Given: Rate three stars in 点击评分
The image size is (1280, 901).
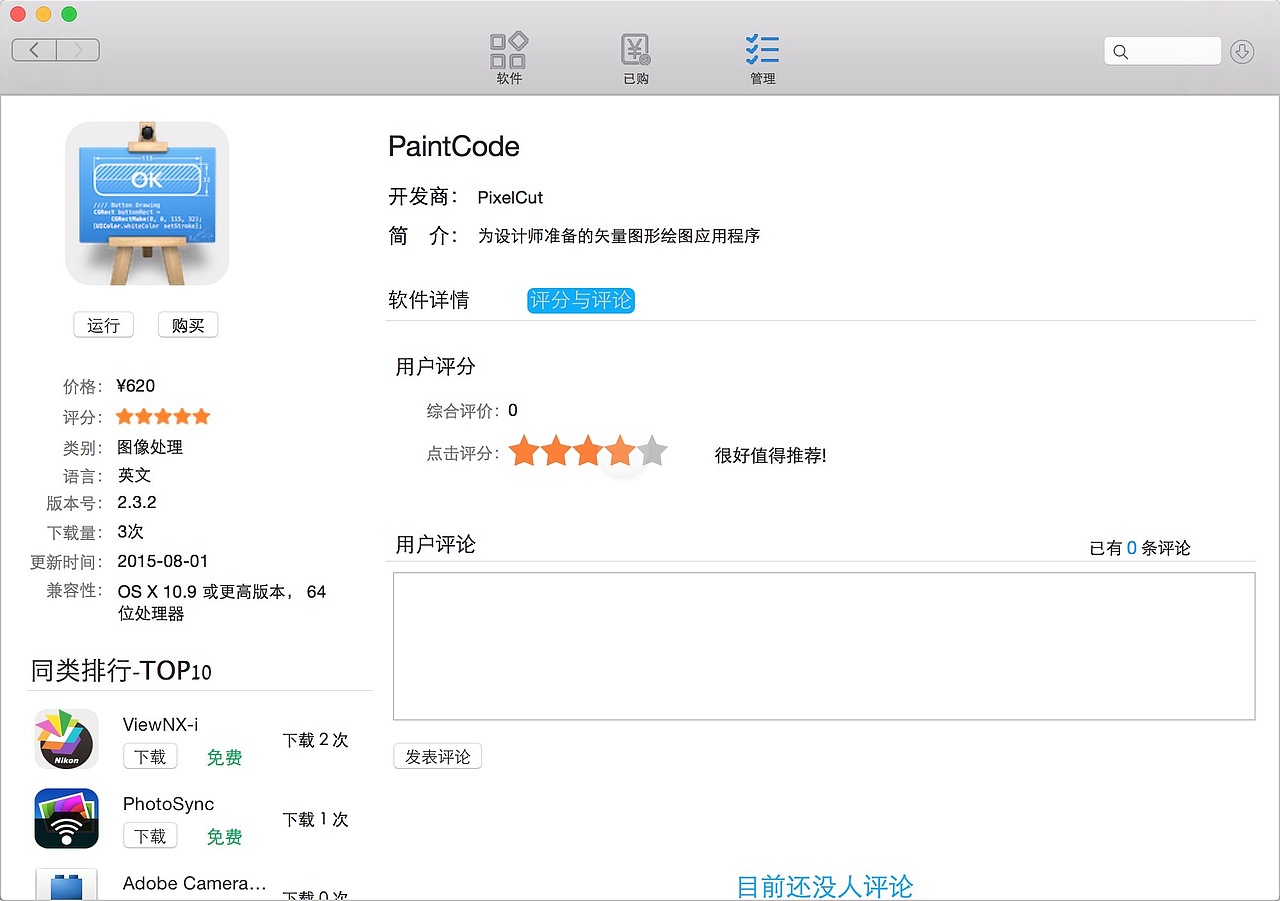Looking at the screenshot, I should point(588,451).
